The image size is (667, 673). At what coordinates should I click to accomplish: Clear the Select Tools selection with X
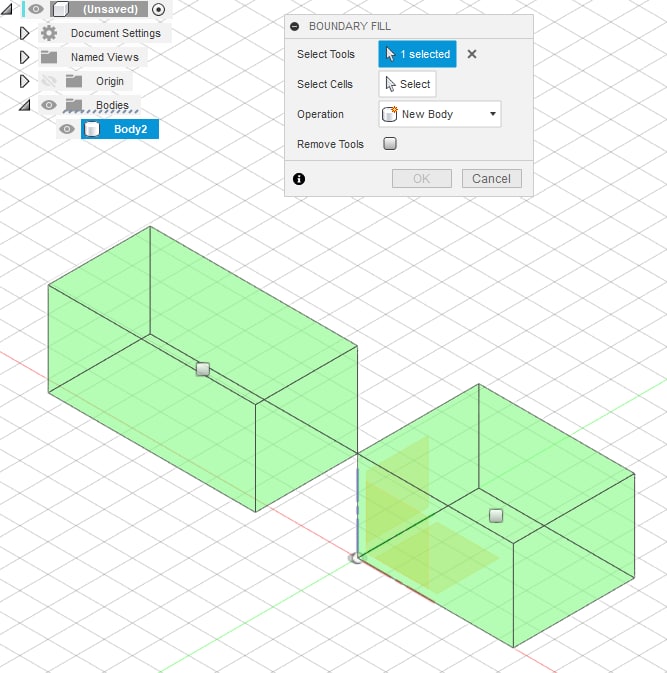tap(472, 54)
